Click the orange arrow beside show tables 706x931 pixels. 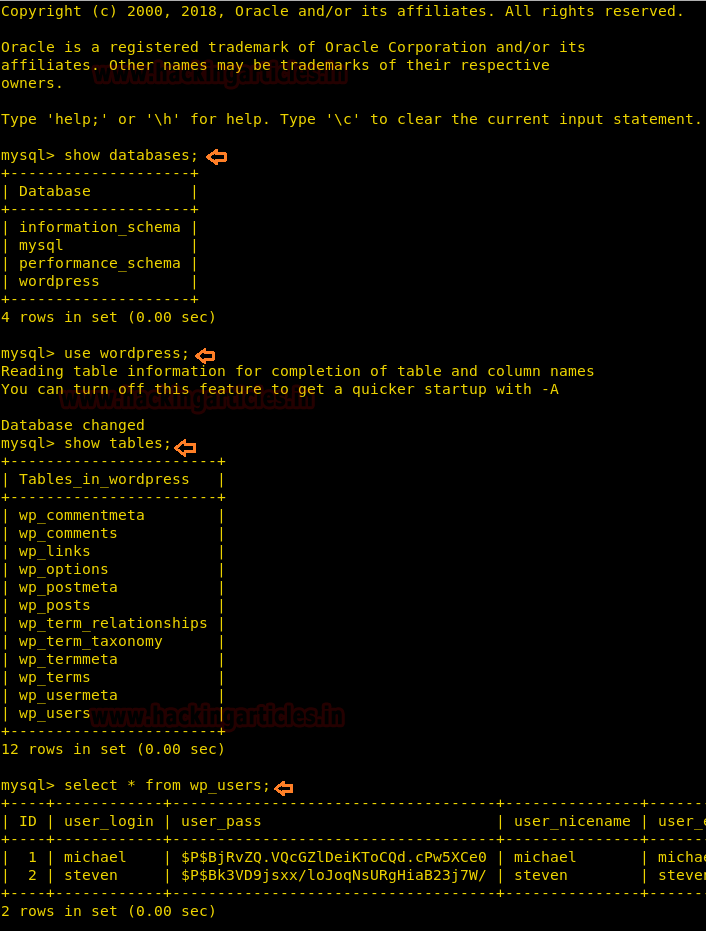click(x=186, y=448)
